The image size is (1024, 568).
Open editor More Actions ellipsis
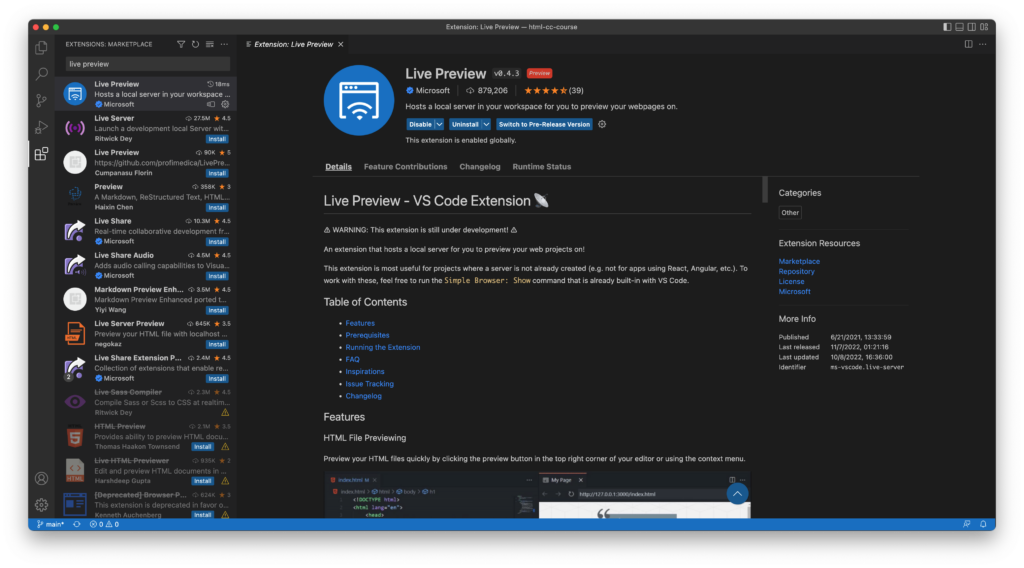pyautogui.click(x=983, y=44)
